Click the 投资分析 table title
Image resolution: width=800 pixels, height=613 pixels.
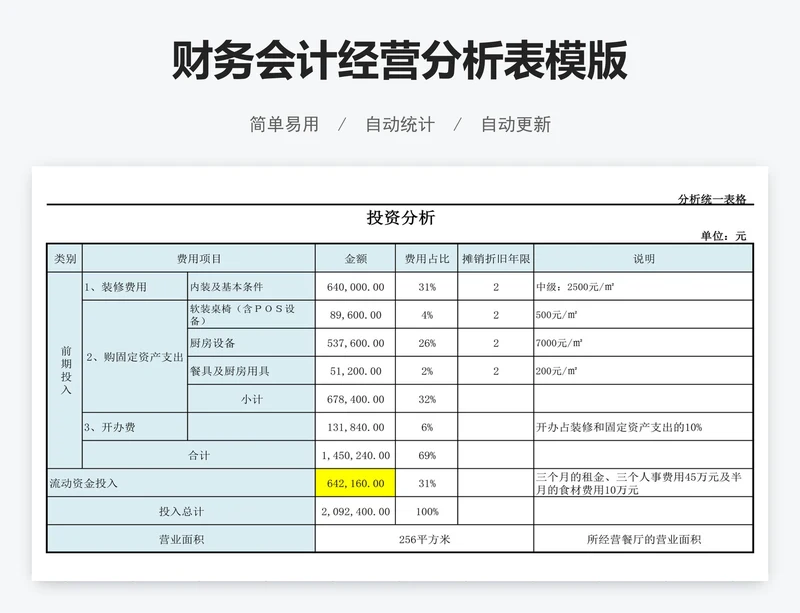(x=401, y=217)
